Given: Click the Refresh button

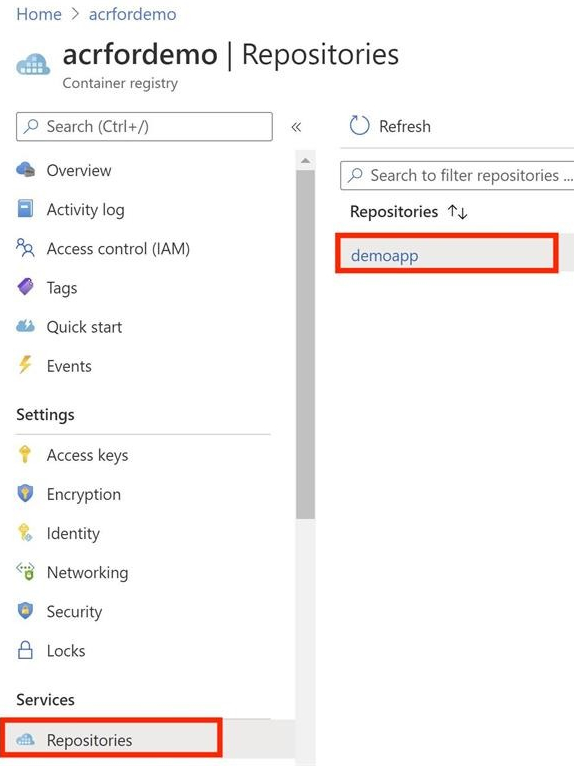Looking at the screenshot, I should [390, 126].
